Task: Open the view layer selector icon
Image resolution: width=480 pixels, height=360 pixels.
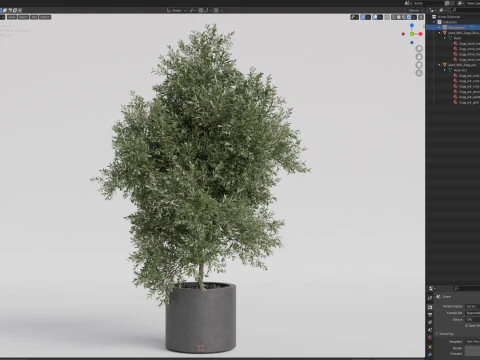Action: [461, 3]
